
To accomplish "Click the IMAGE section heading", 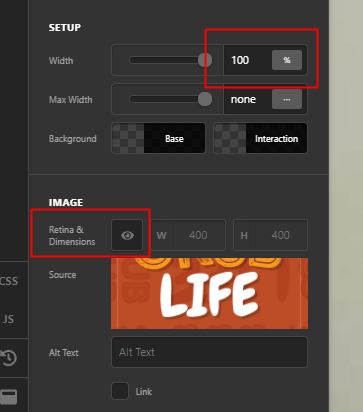I will tap(66, 202).
